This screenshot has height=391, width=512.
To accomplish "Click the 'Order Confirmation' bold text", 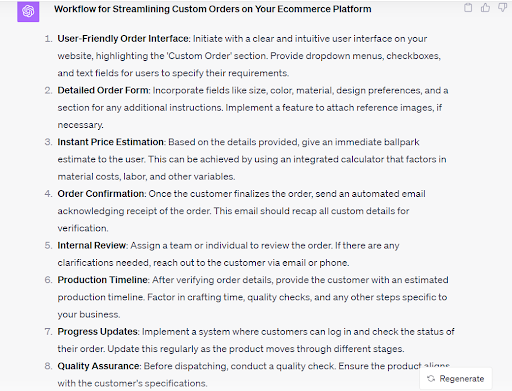I will (x=101, y=194).
